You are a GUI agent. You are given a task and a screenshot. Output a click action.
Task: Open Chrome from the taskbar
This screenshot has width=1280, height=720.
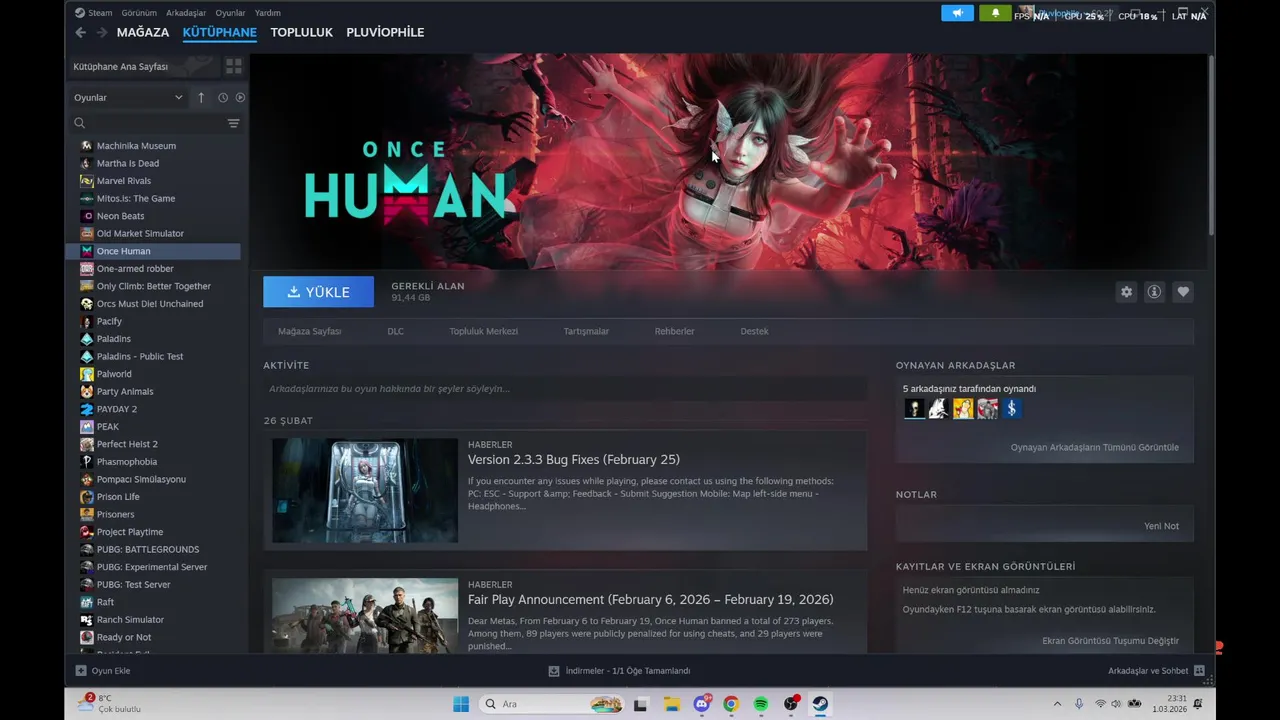(x=731, y=704)
